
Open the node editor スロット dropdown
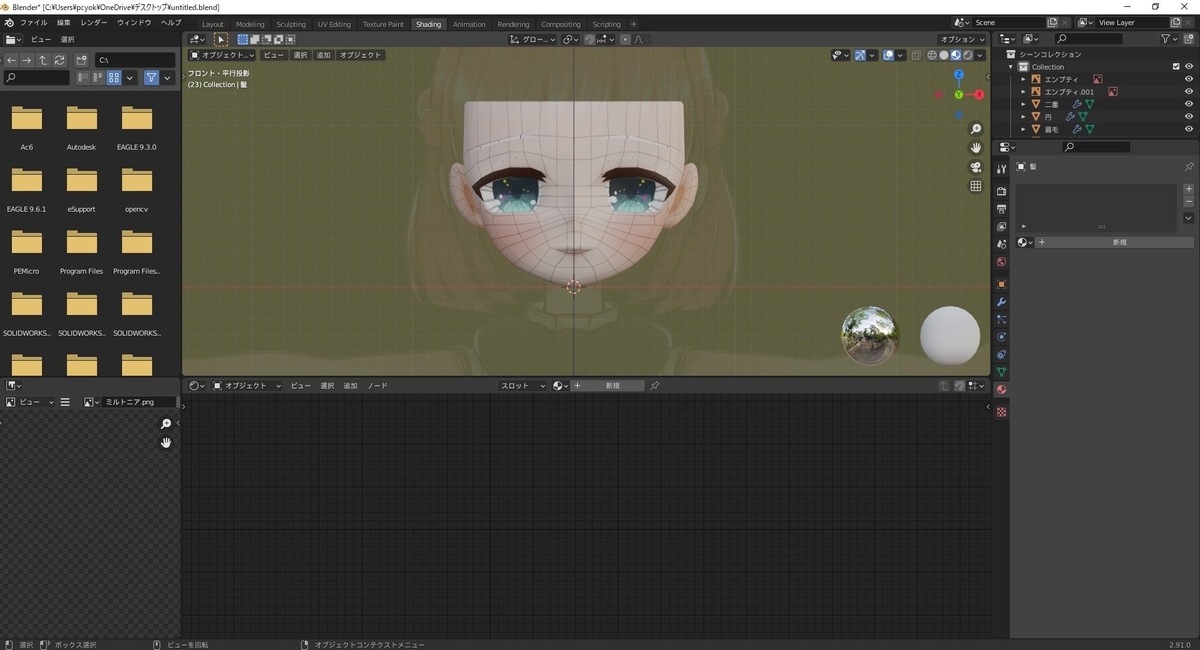coord(523,385)
